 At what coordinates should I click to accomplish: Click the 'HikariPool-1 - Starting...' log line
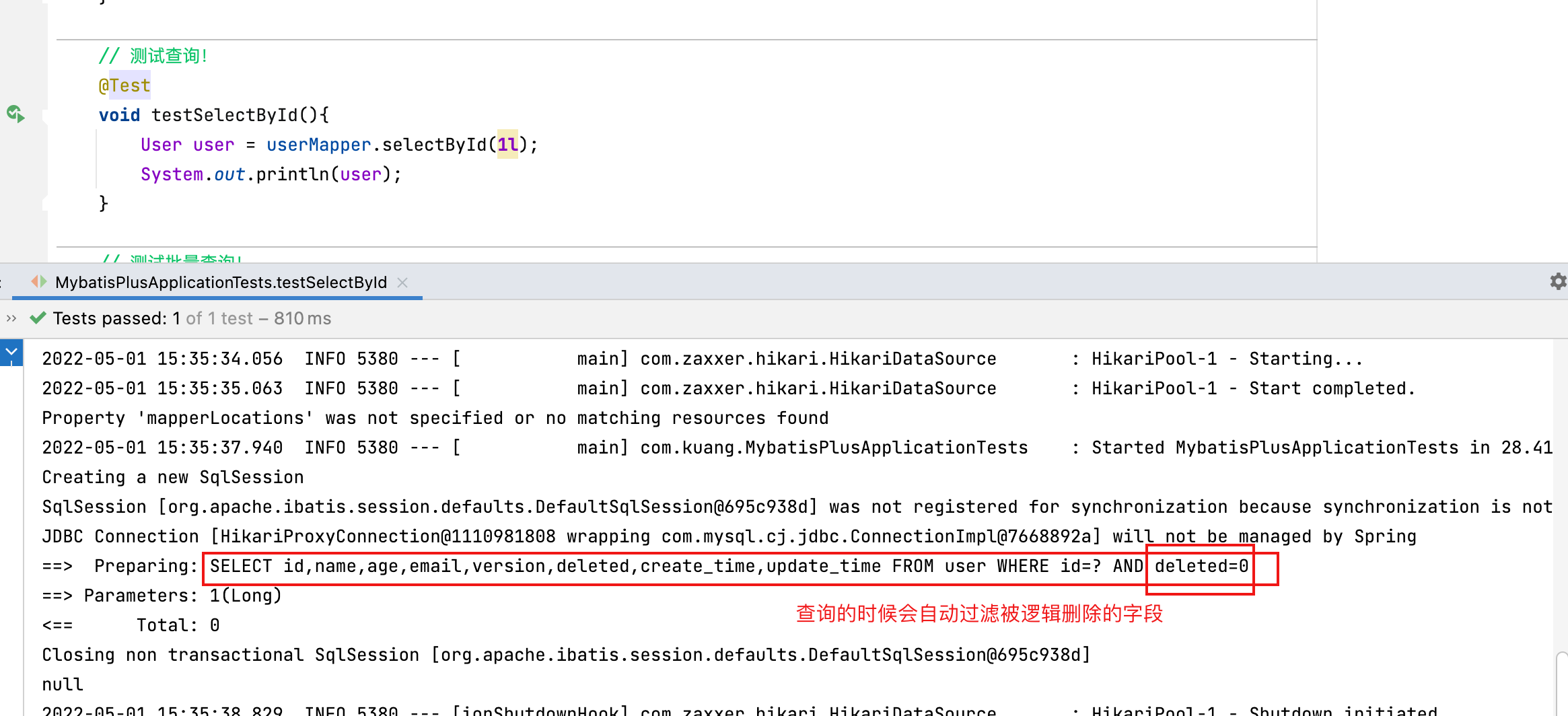(x=703, y=359)
